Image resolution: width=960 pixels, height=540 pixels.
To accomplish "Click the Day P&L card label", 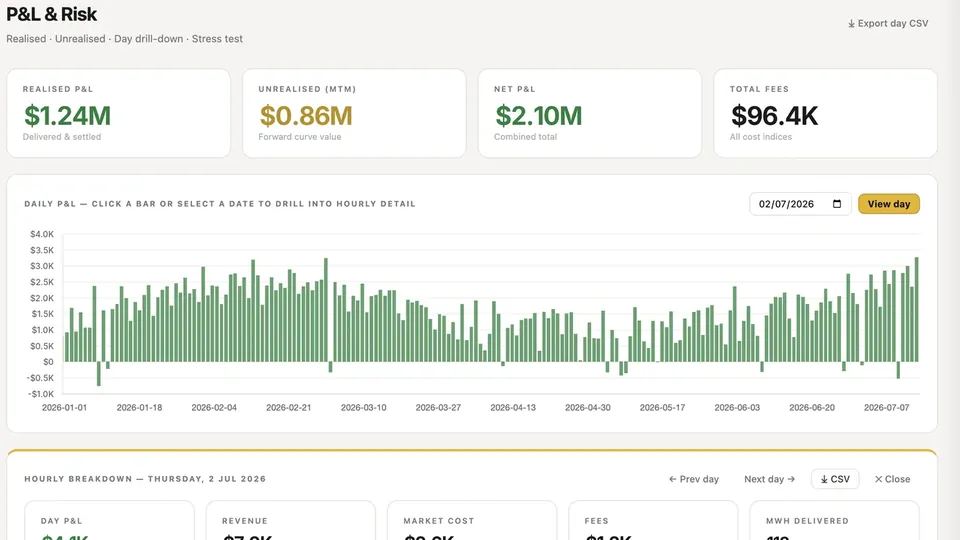I will (61, 521).
